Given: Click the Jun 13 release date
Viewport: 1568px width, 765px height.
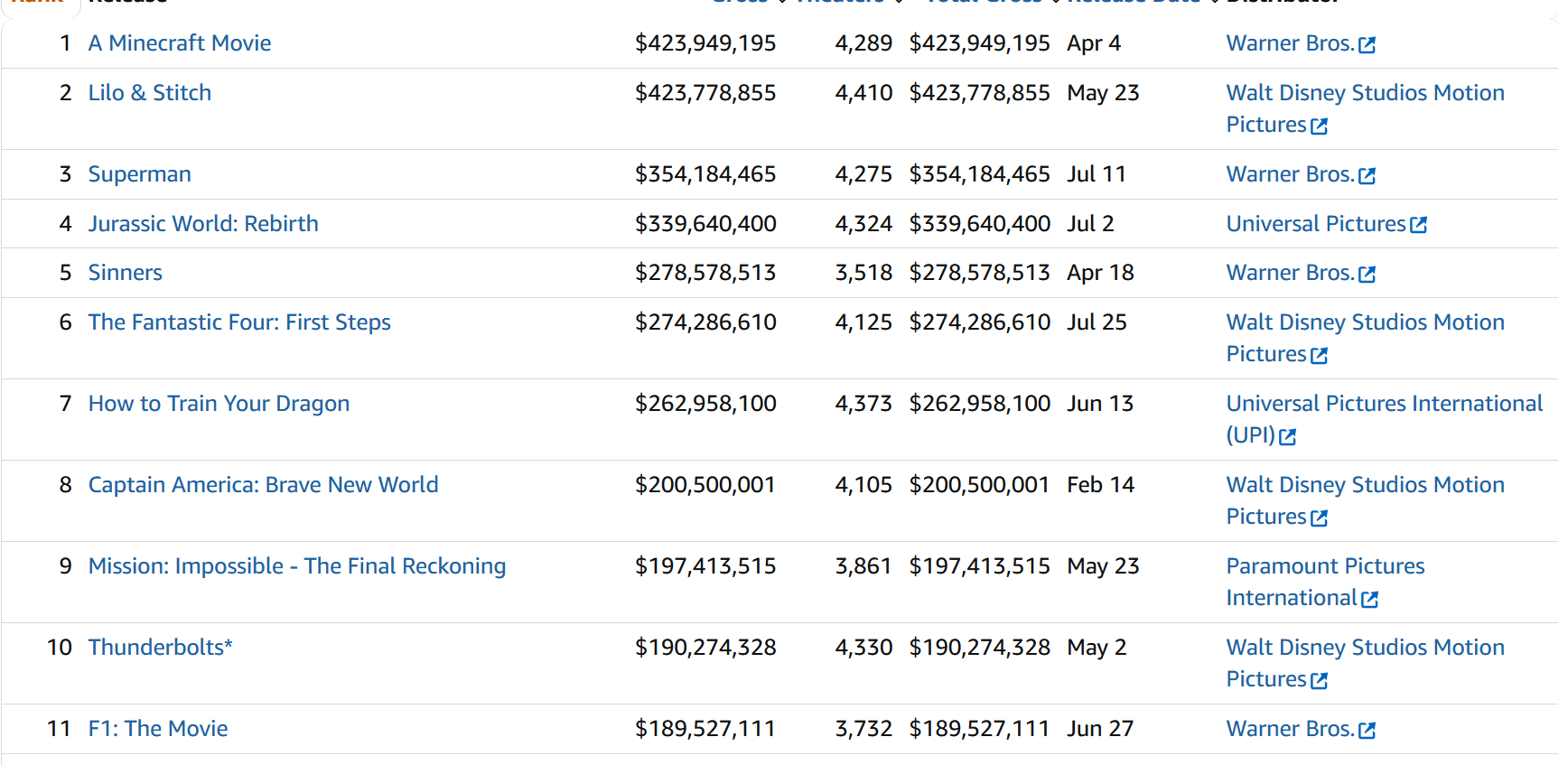Looking at the screenshot, I should (1100, 404).
